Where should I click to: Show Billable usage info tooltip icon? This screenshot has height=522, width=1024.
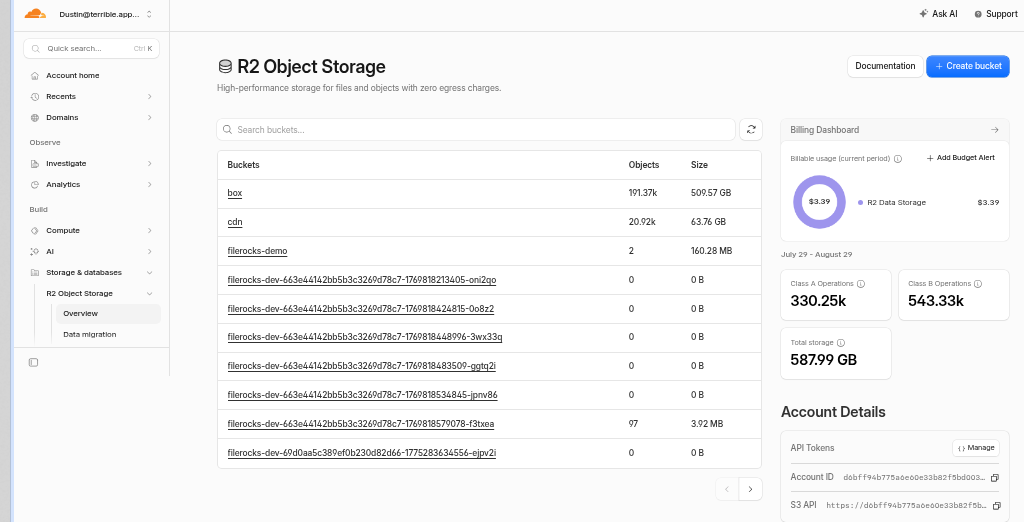click(x=898, y=159)
